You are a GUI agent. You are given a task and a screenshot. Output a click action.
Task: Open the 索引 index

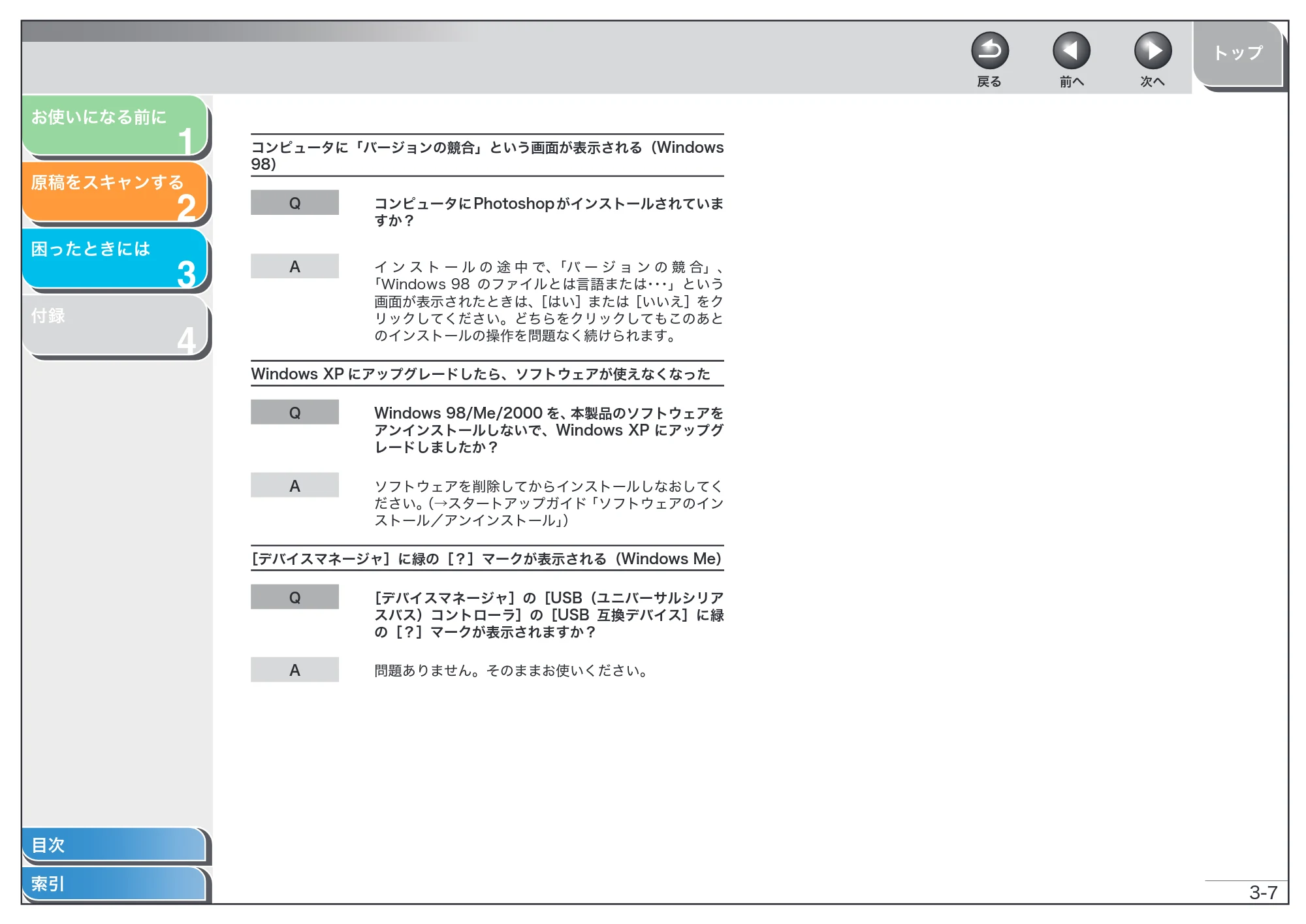[x=114, y=884]
